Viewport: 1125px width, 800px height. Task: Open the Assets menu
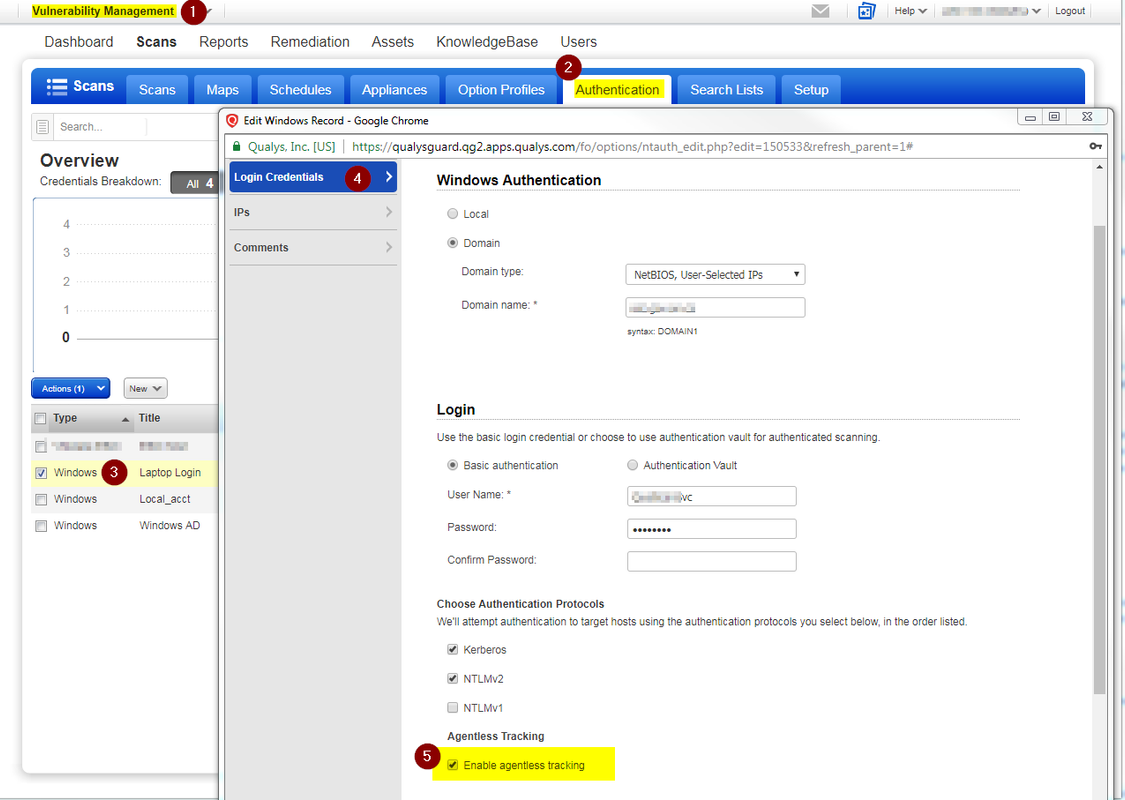click(x=392, y=42)
